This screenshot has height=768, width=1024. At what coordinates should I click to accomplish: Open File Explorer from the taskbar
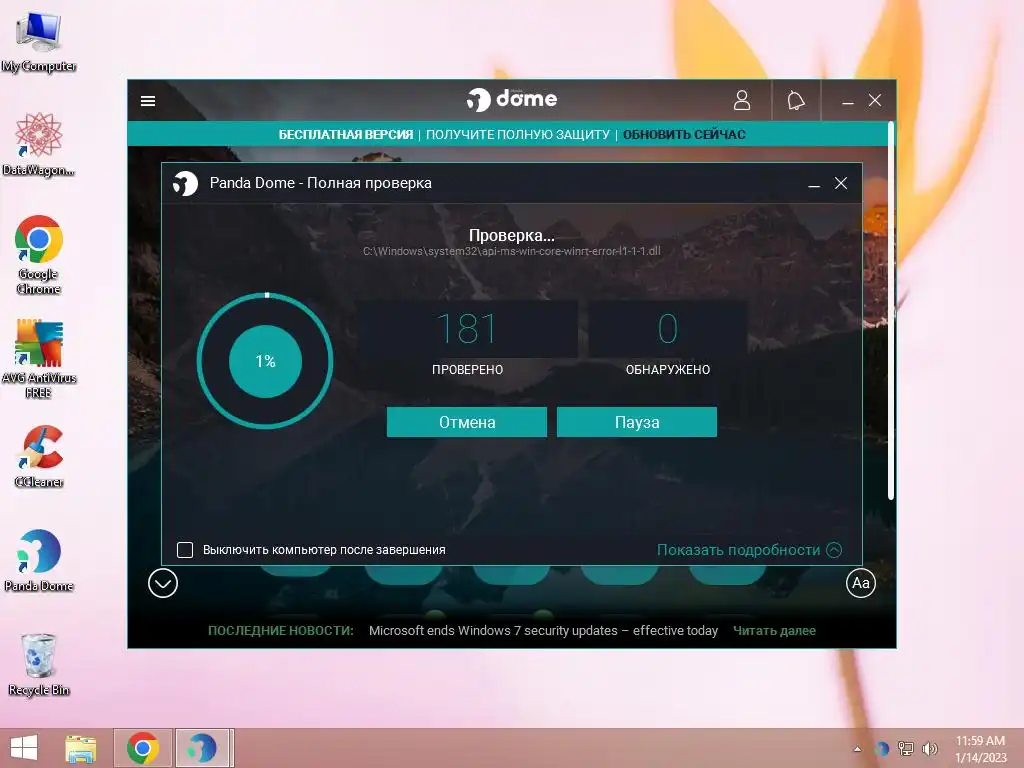(81, 748)
